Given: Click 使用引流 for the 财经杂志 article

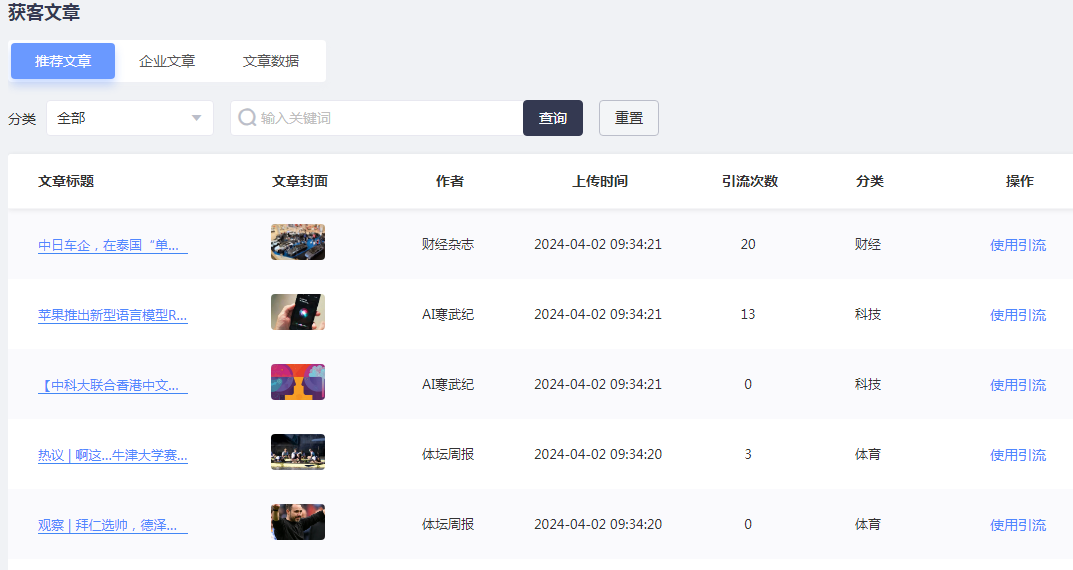Looking at the screenshot, I should (x=1017, y=245).
